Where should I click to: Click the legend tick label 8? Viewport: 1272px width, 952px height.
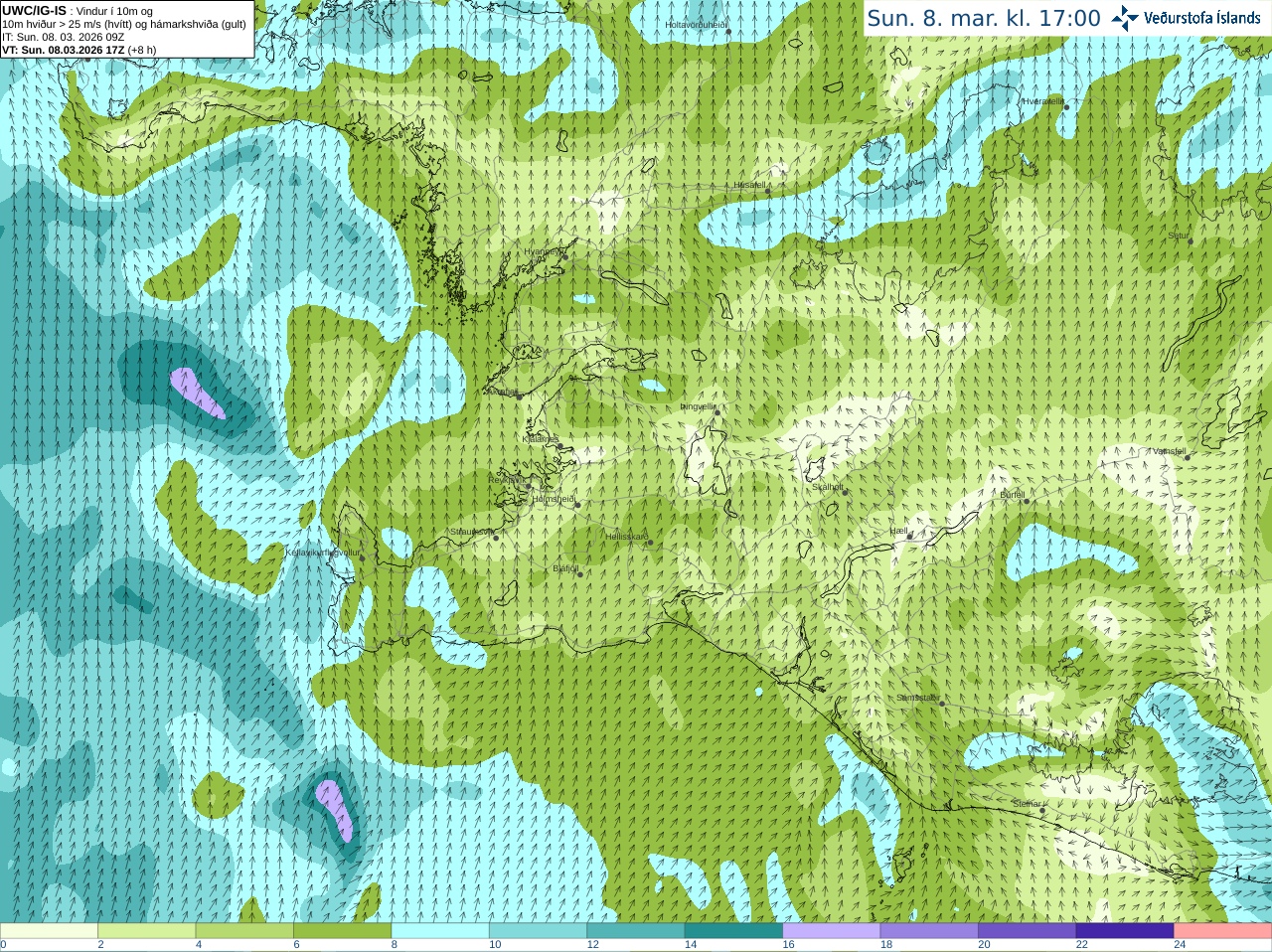point(394,945)
